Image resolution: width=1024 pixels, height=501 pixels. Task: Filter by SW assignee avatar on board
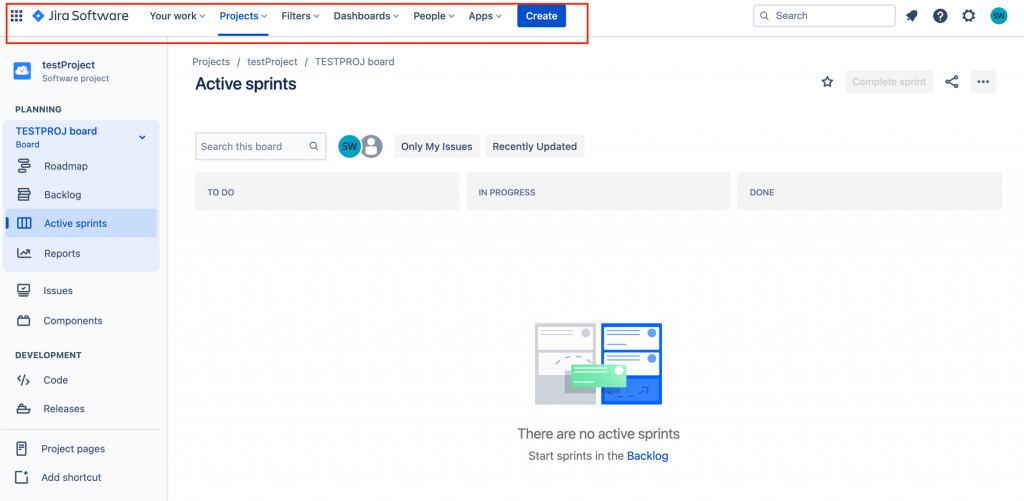coord(349,146)
